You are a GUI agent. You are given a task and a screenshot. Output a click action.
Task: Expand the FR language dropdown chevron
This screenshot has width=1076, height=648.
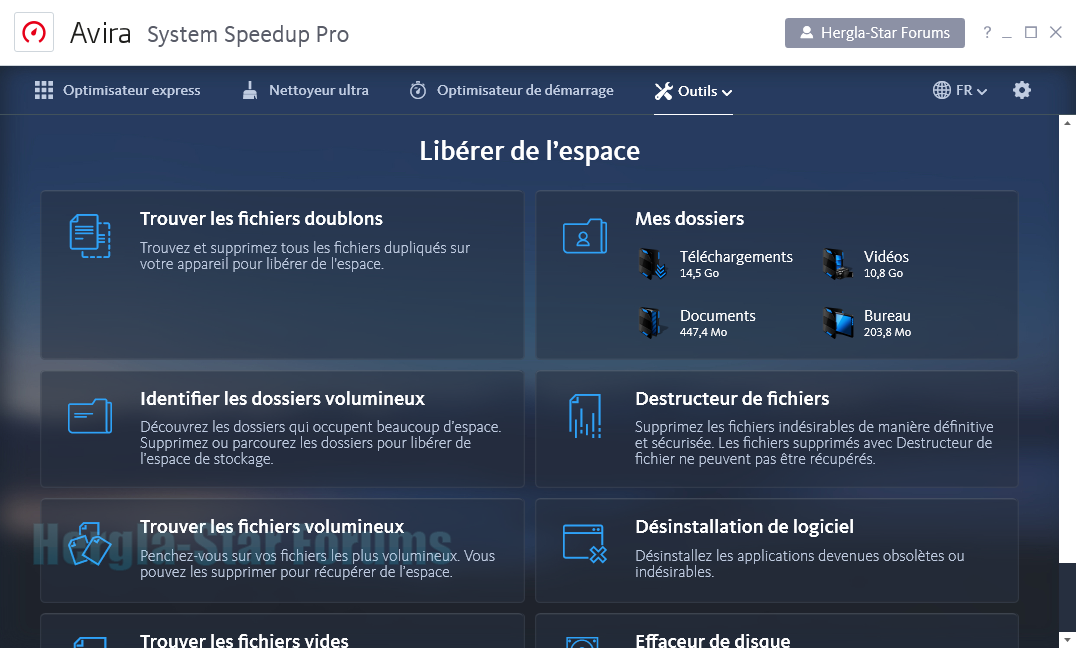tap(981, 91)
